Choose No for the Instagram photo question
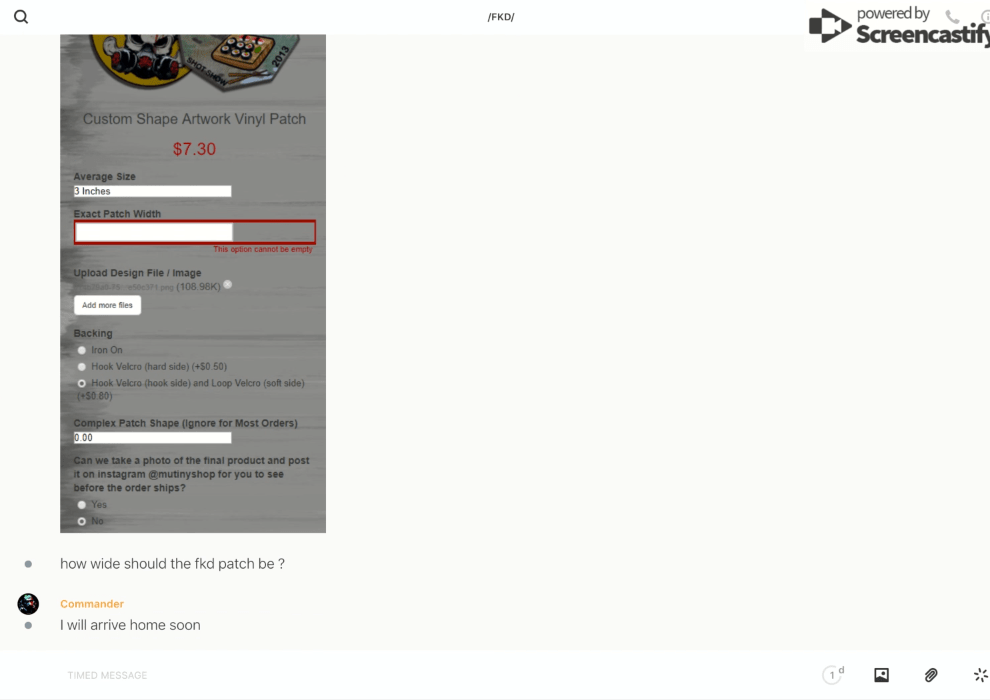Image resolution: width=990 pixels, height=700 pixels. (81, 521)
